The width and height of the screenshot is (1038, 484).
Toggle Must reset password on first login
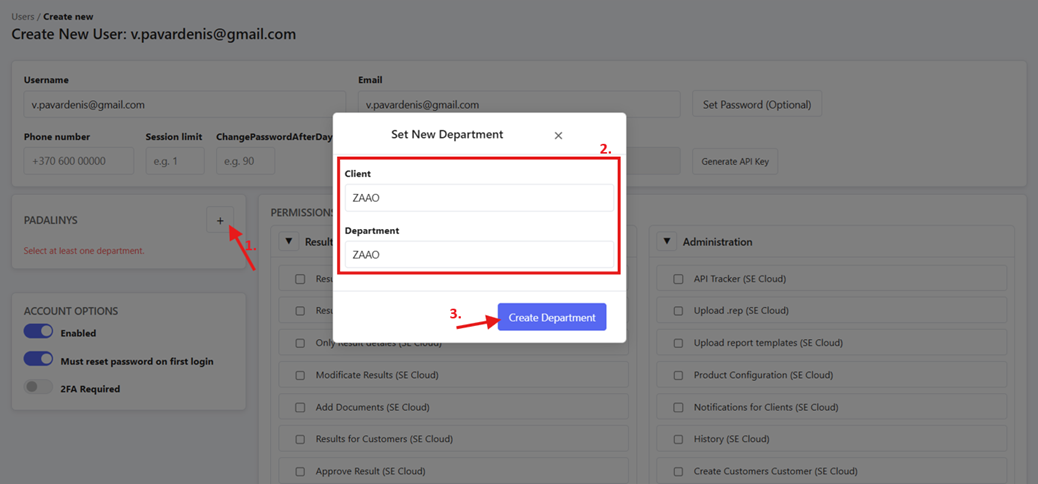click(x=38, y=360)
